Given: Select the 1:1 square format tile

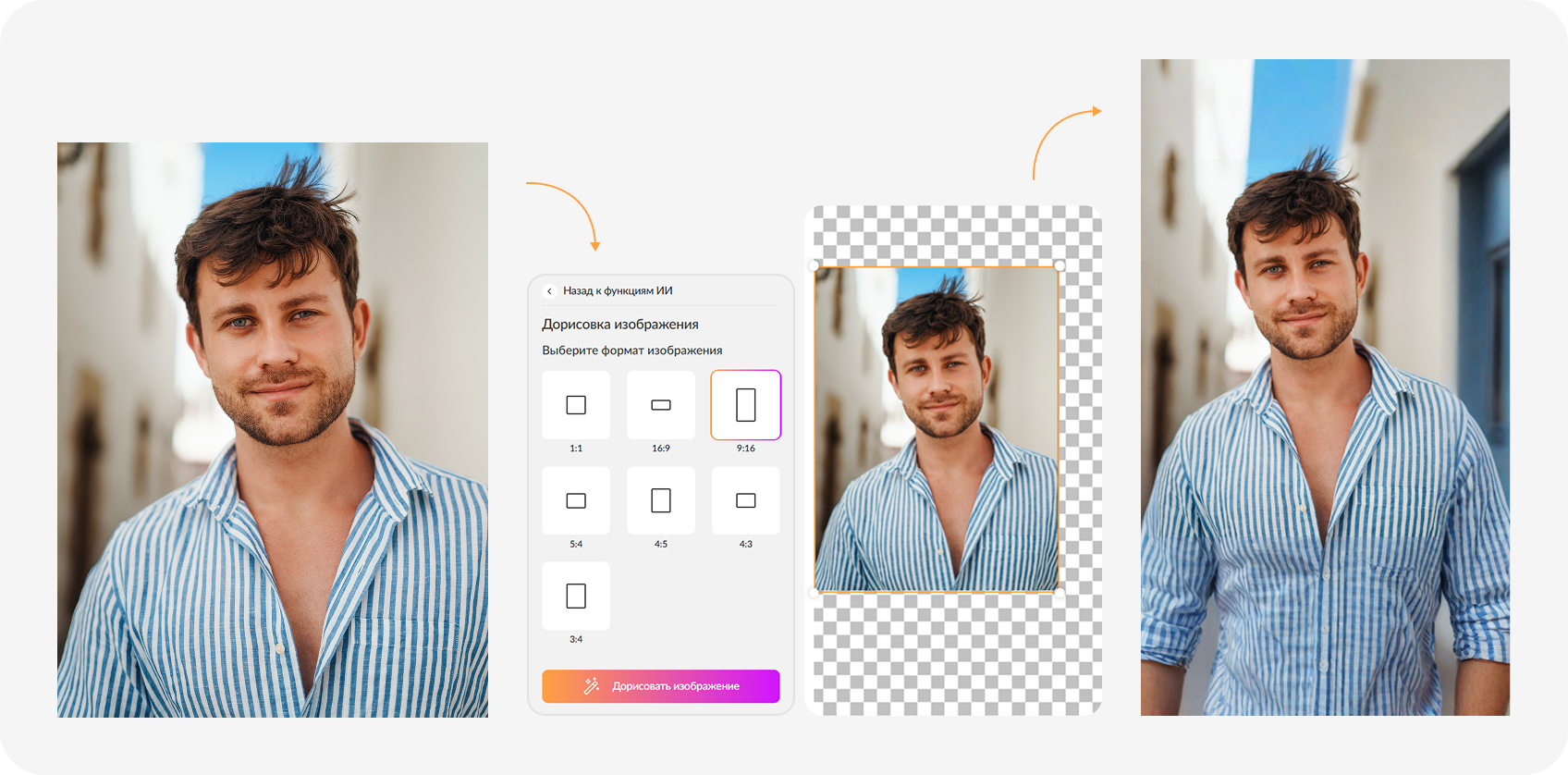Looking at the screenshot, I should coord(576,405).
